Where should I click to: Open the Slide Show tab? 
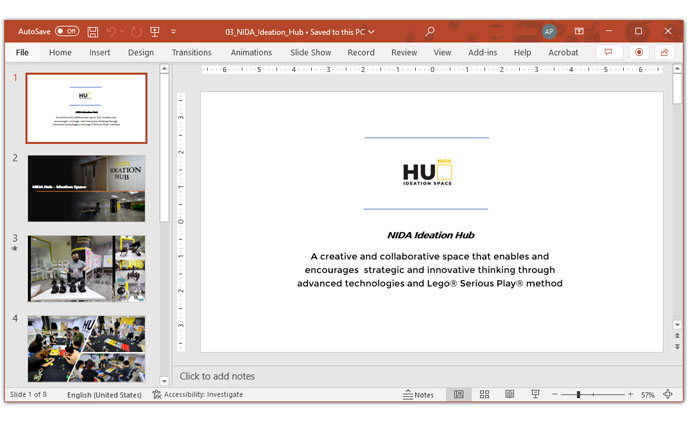[310, 53]
